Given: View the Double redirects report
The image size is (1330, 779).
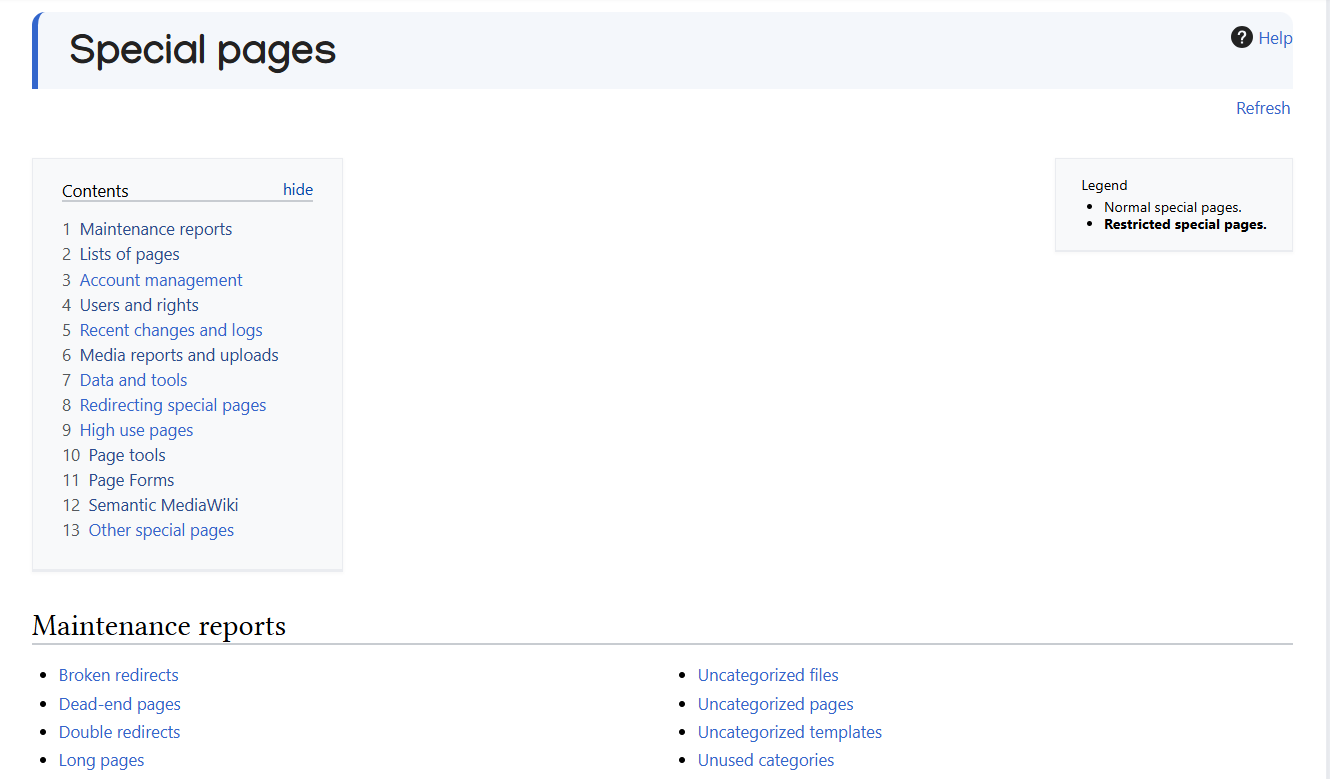Looking at the screenshot, I should pos(120,732).
